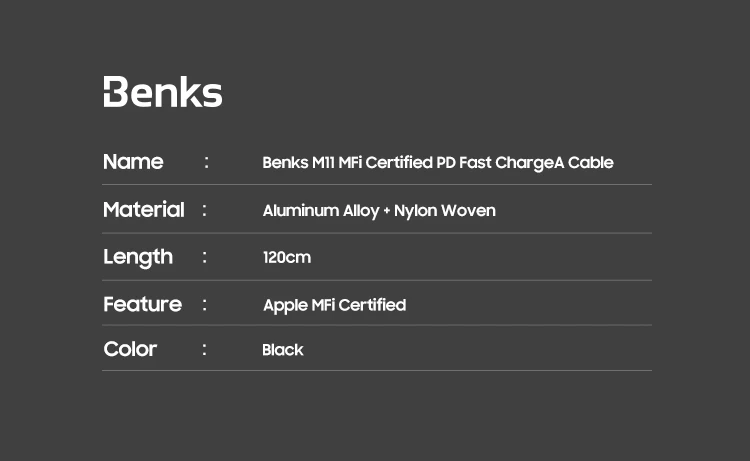Click the divider line below Color row

point(377,370)
